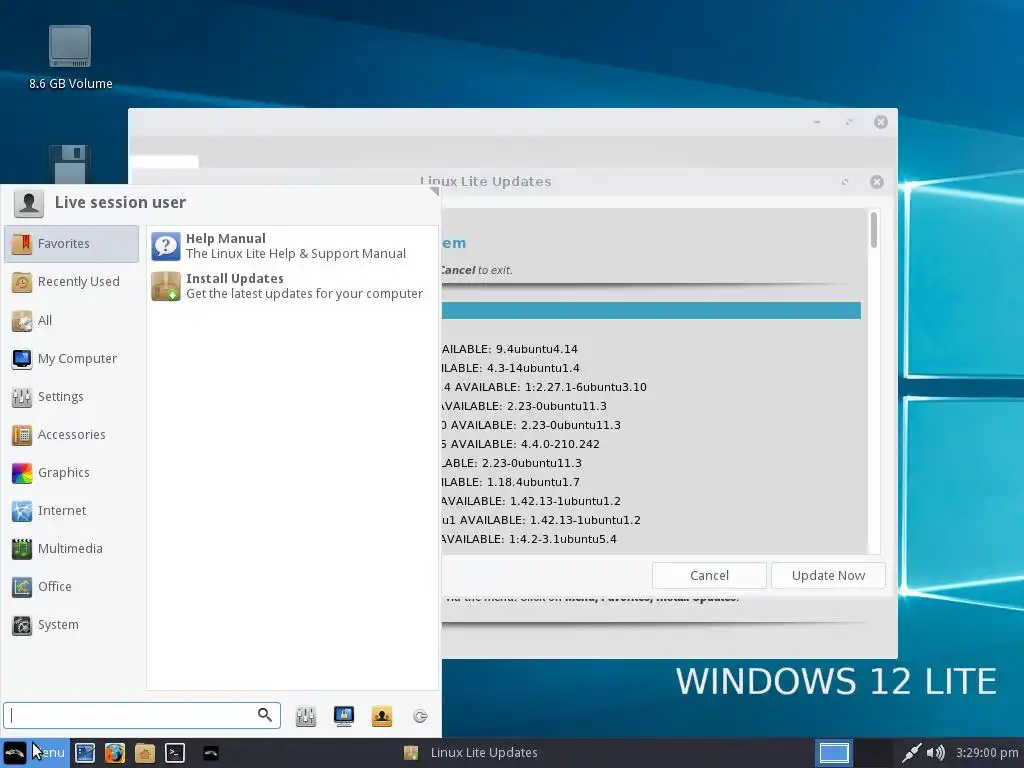The width and height of the screenshot is (1024, 768).
Task: Click the 4.4.0-210.242 update row
Action: click(x=520, y=443)
